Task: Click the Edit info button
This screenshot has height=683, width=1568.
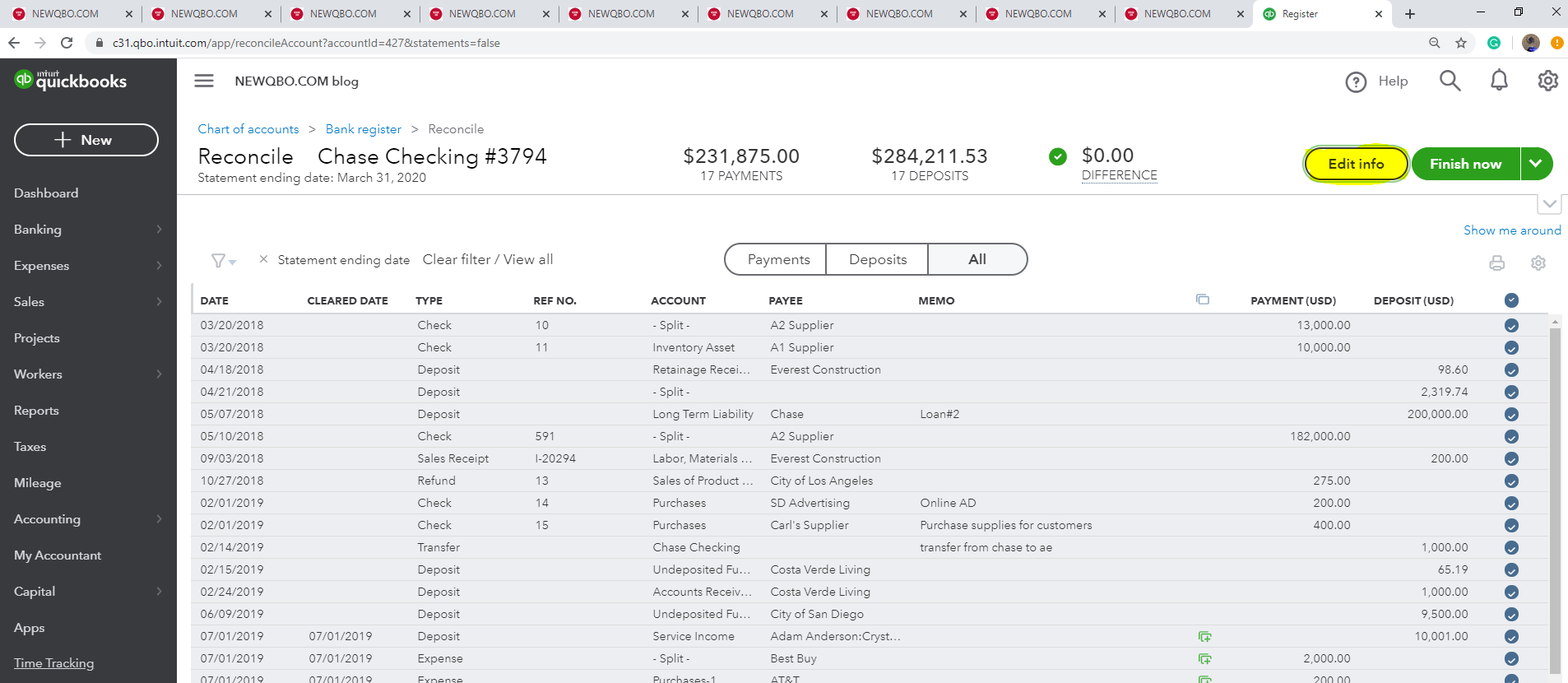Action: tap(1356, 164)
